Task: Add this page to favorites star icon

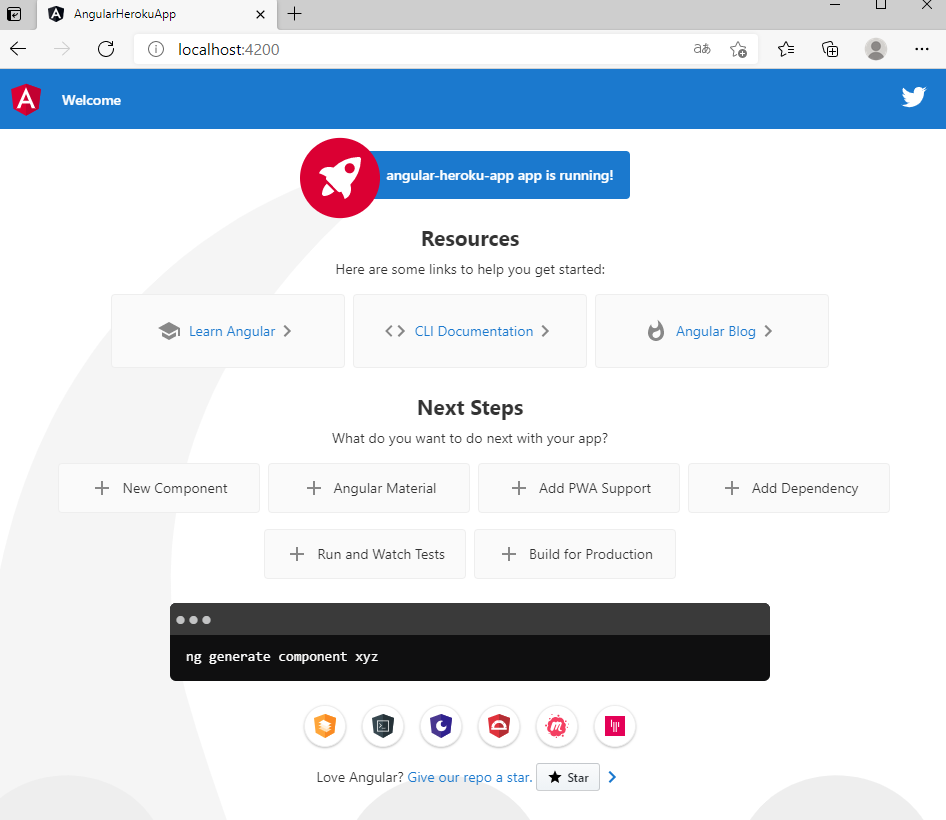Action: [738, 49]
